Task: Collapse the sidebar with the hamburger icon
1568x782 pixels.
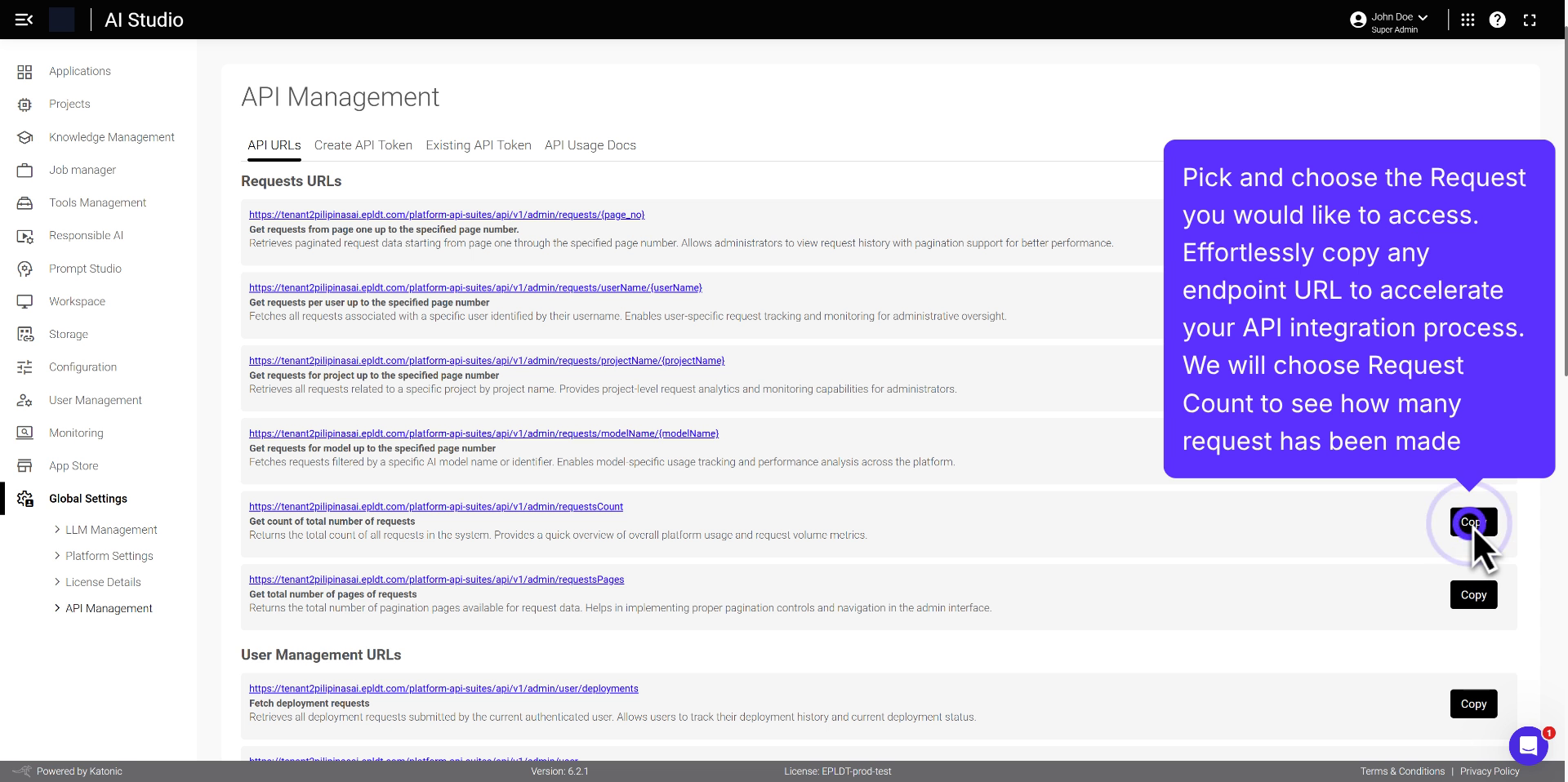Action: pos(24,20)
